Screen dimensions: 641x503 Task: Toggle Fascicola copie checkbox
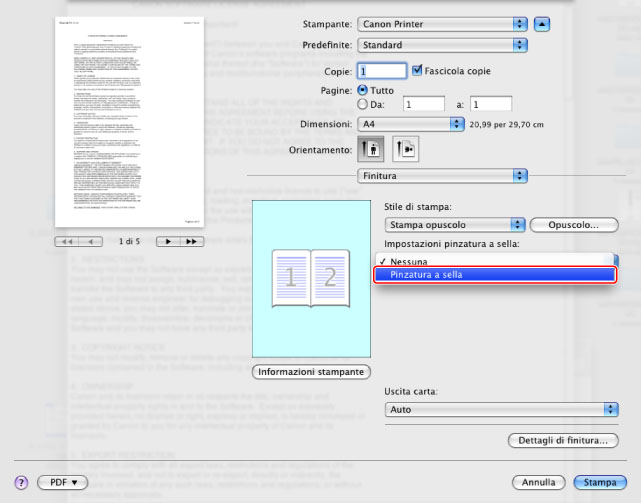click(x=418, y=71)
